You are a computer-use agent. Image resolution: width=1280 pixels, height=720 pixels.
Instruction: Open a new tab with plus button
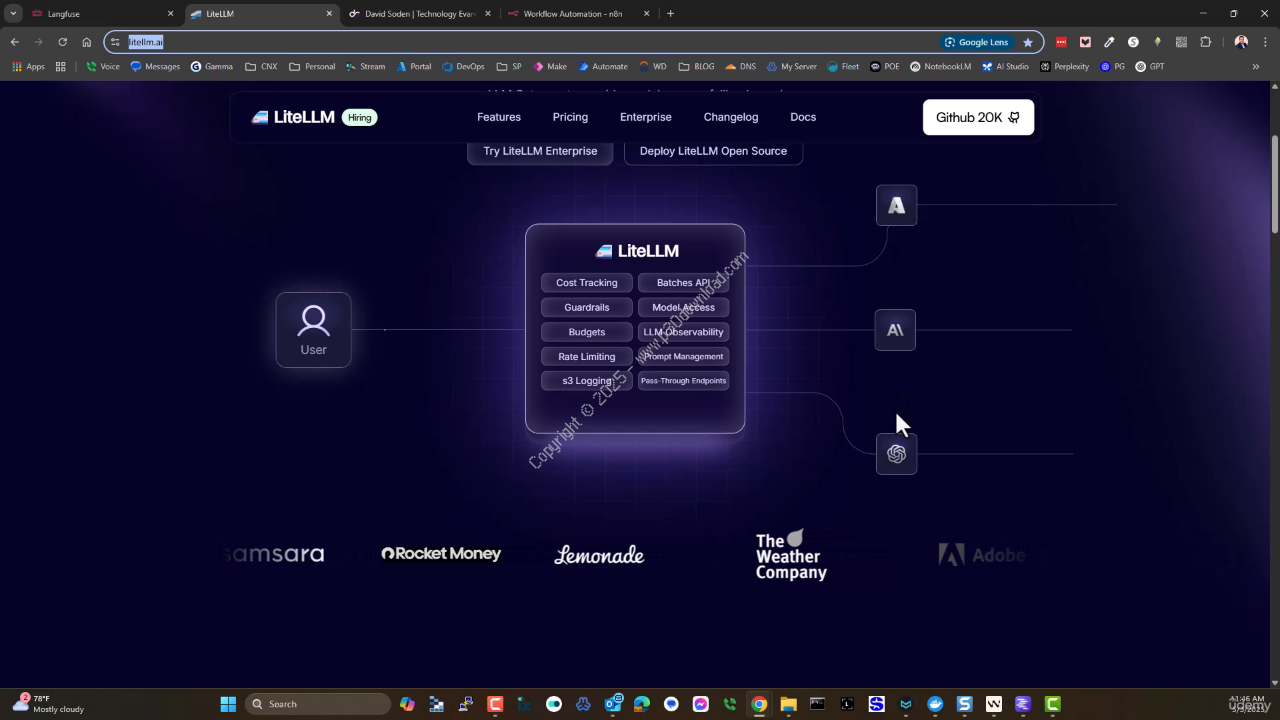pyautogui.click(x=670, y=14)
